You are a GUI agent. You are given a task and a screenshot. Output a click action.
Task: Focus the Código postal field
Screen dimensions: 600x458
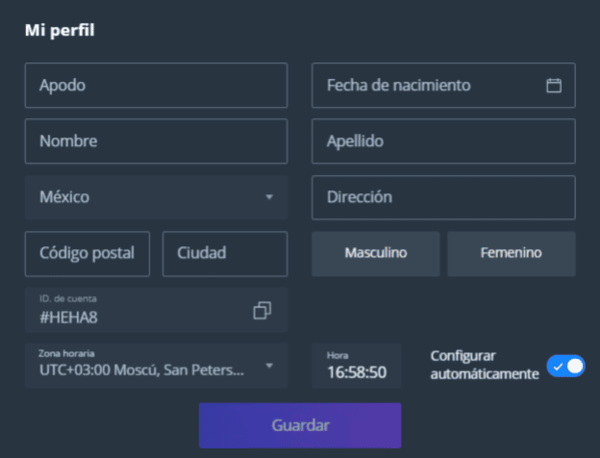(87, 253)
